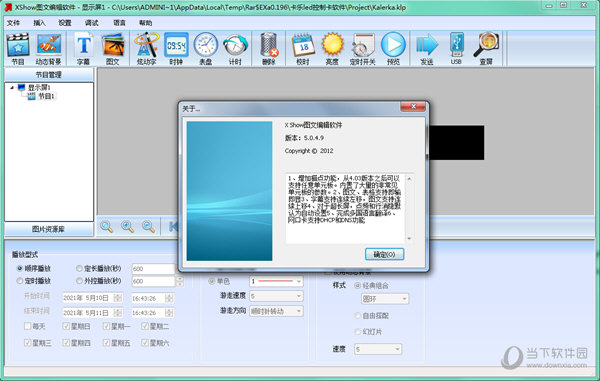The width and height of the screenshot is (600, 381).
Task: Open 校时 time calibration
Action: click(x=303, y=49)
